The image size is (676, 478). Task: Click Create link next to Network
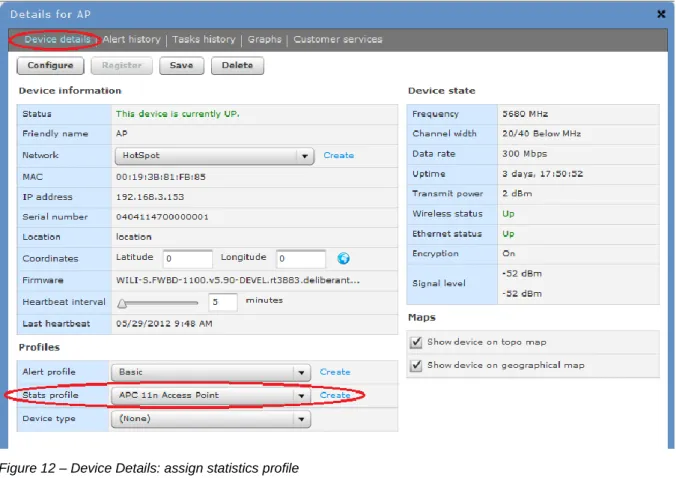[x=339, y=156]
